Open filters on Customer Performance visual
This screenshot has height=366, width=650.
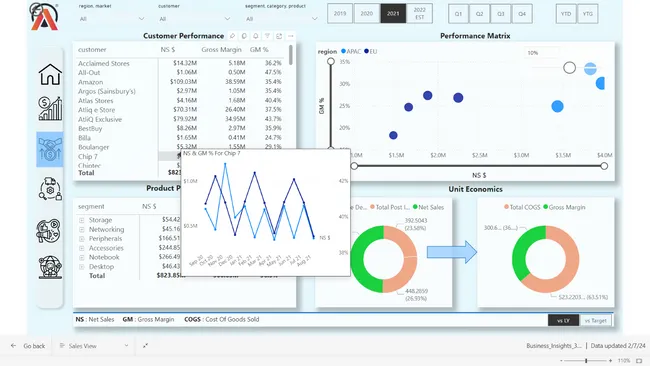coord(267,36)
